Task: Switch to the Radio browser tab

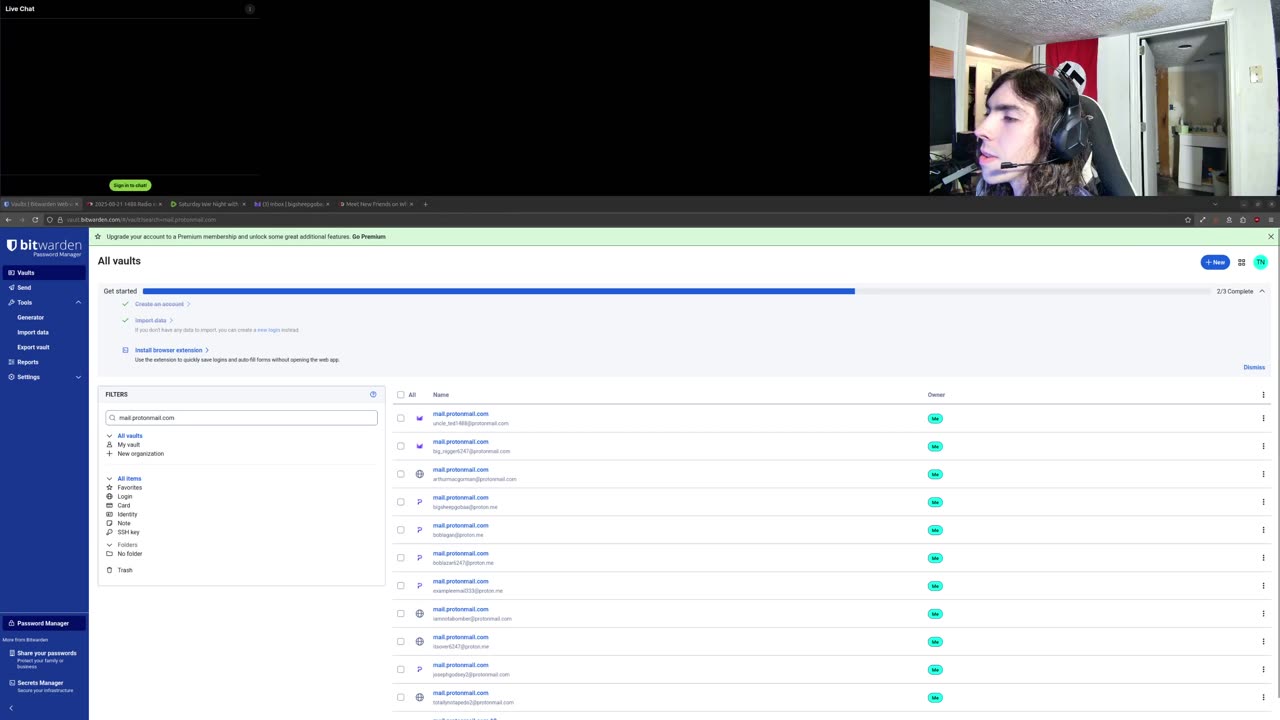Action: (123, 204)
